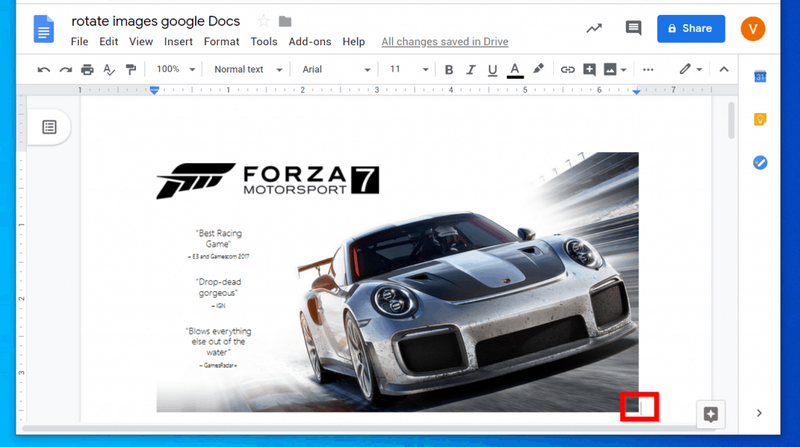Open the Help menu

click(x=354, y=42)
